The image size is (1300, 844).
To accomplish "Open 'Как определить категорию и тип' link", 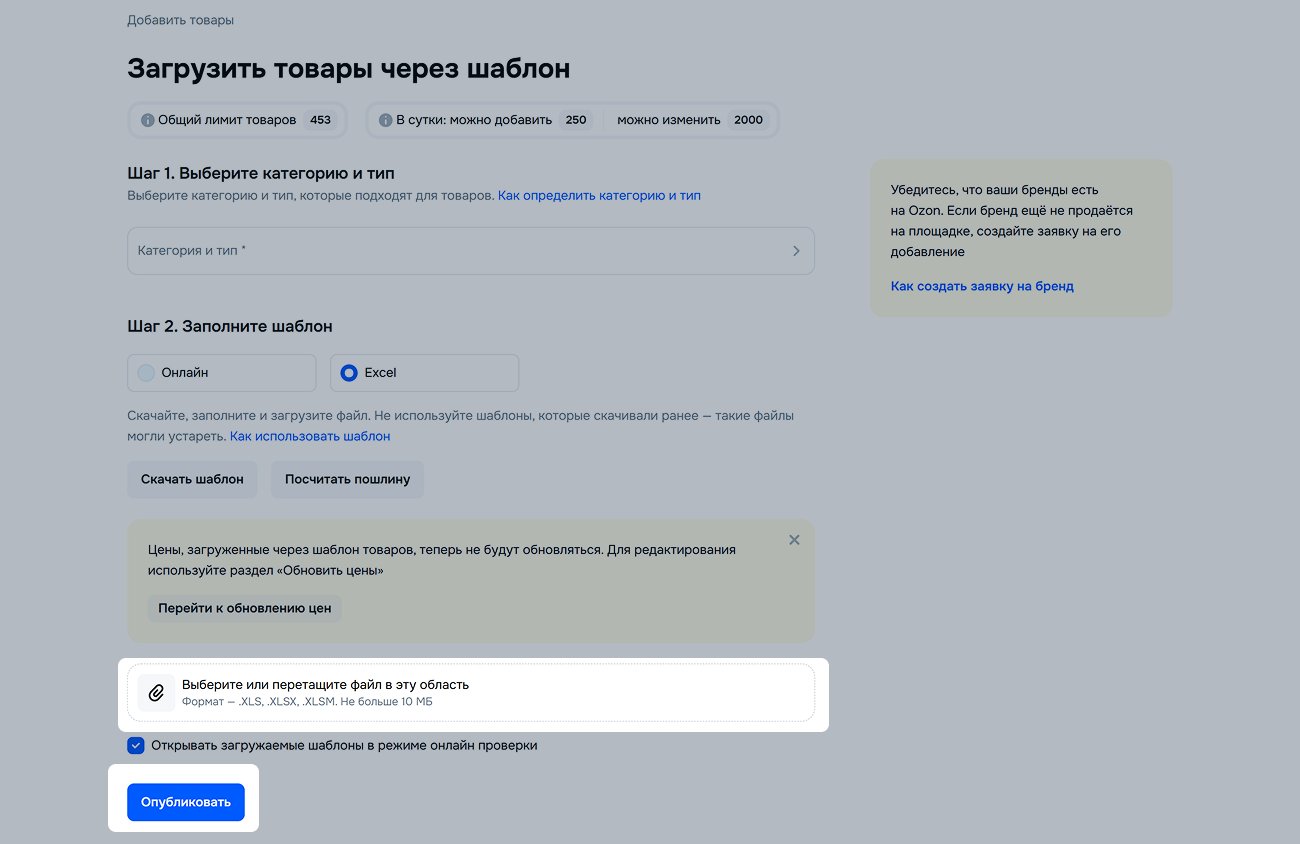I will click(599, 196).
